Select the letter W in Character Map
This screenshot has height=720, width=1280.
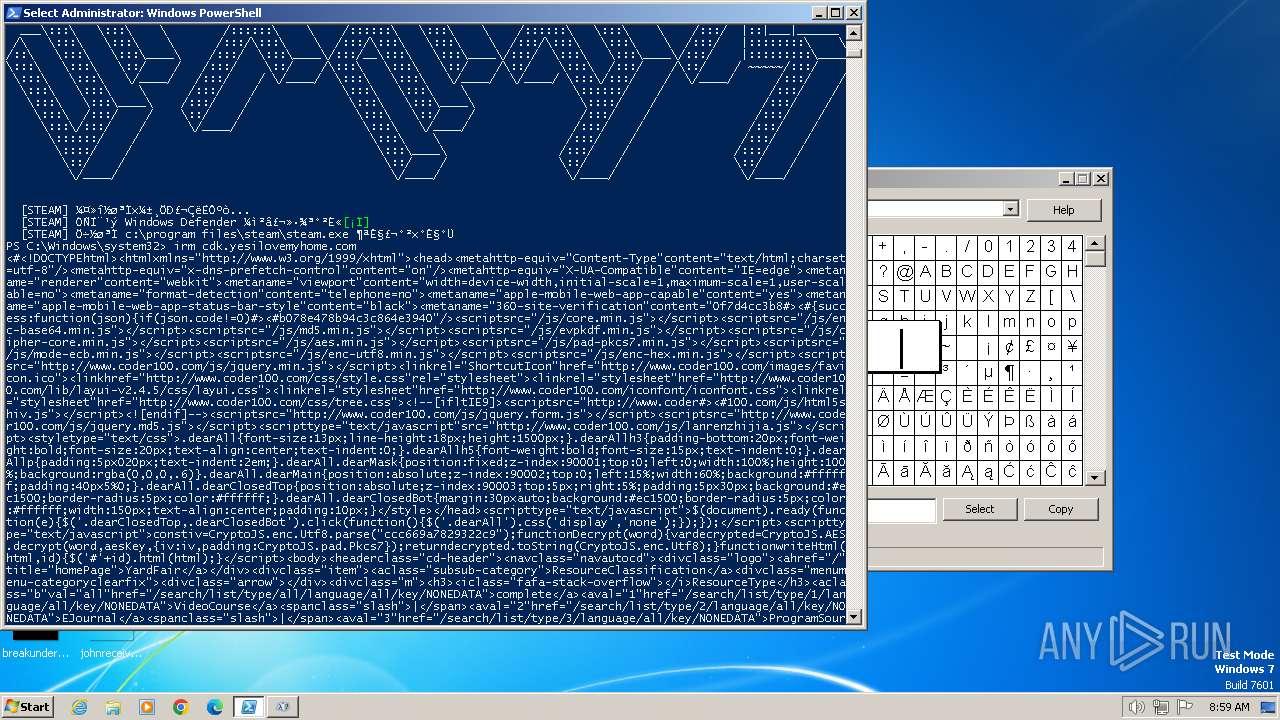(967, 297)
